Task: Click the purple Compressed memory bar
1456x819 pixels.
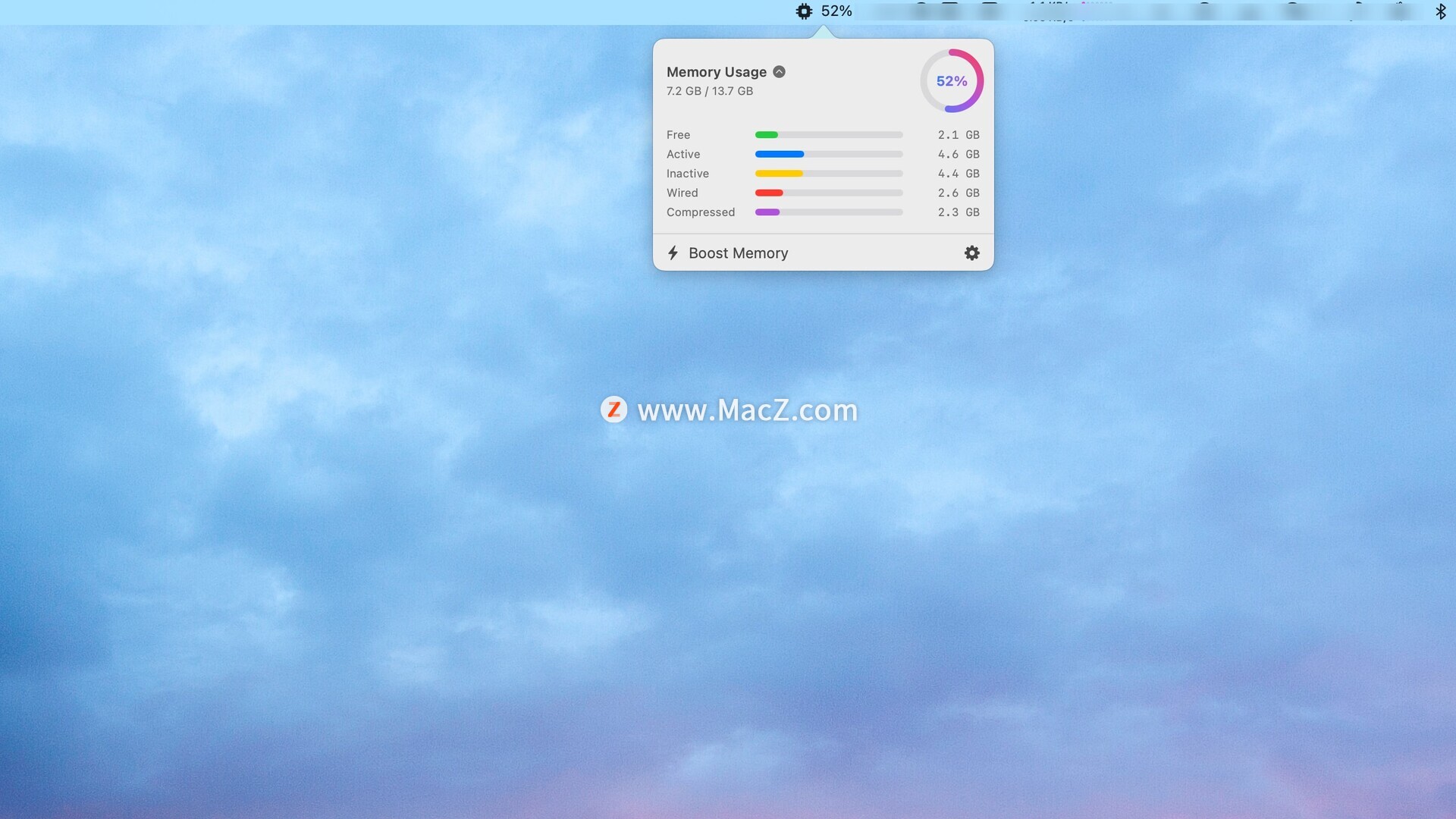Action: [767, 212]
